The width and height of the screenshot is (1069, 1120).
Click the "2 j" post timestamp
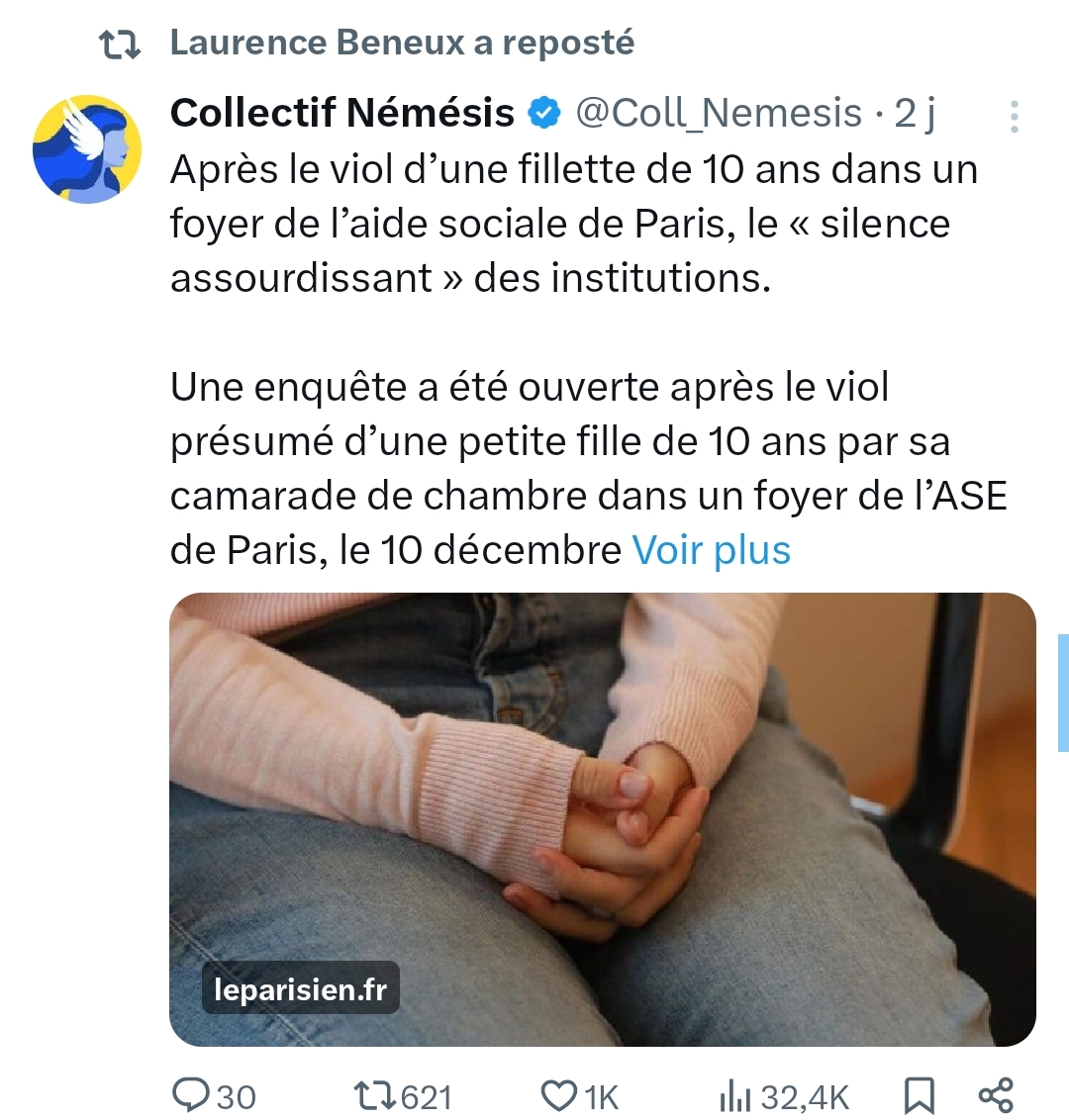tap(916, 114)
